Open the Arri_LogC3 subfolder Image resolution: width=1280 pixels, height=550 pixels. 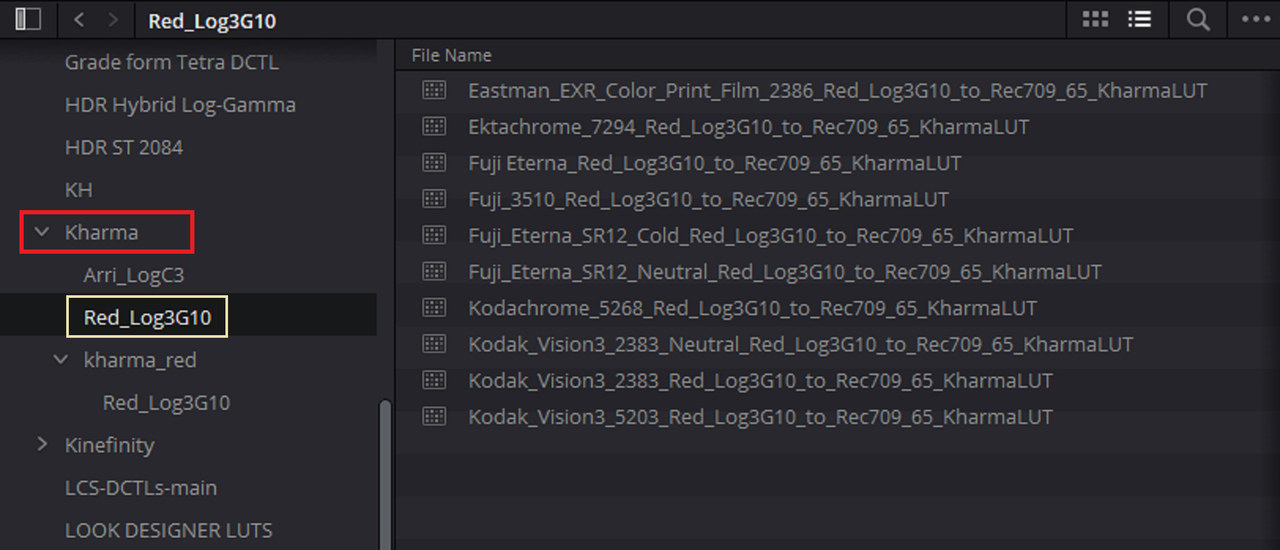[x=134, y=275]
